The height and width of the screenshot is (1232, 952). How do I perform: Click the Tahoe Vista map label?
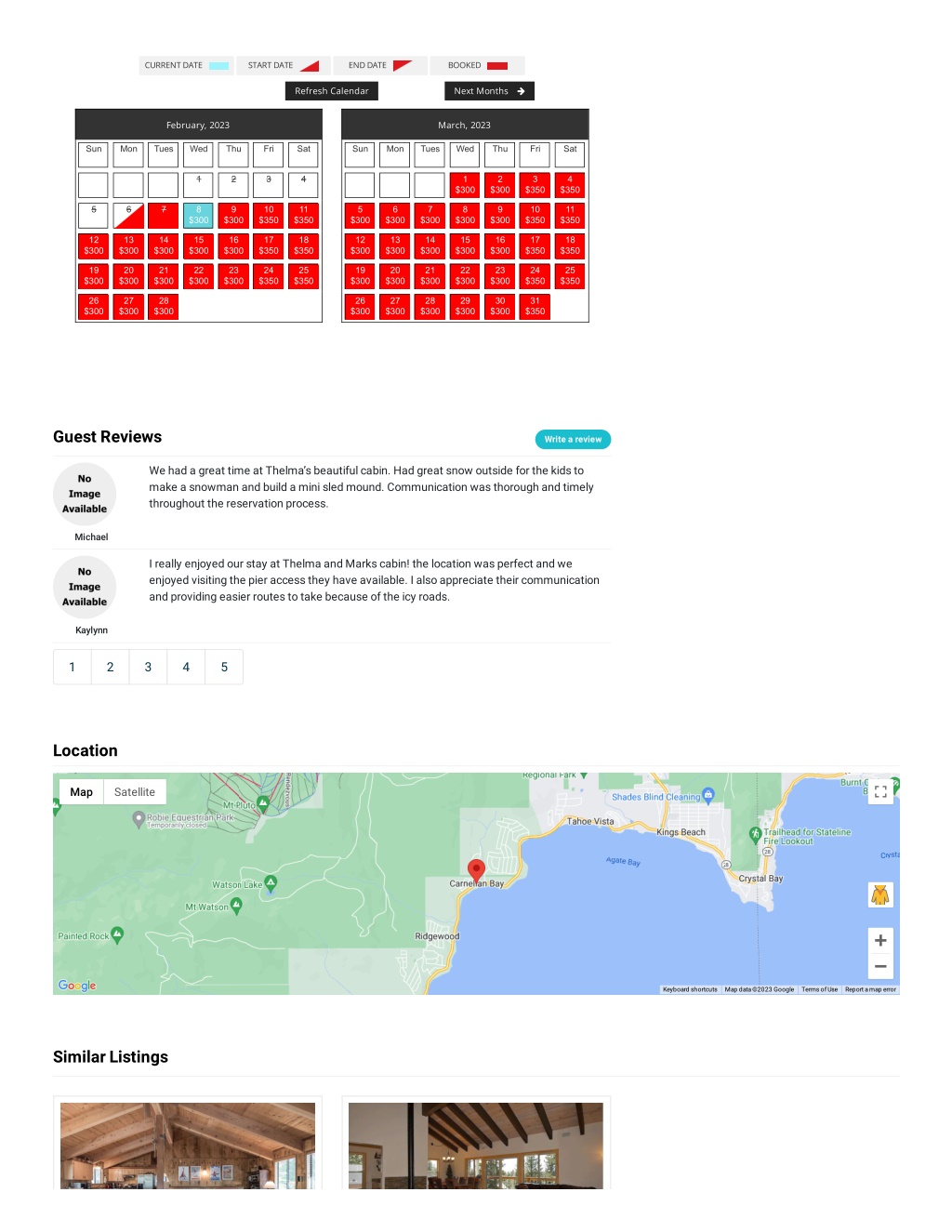[x=590, y=822]
